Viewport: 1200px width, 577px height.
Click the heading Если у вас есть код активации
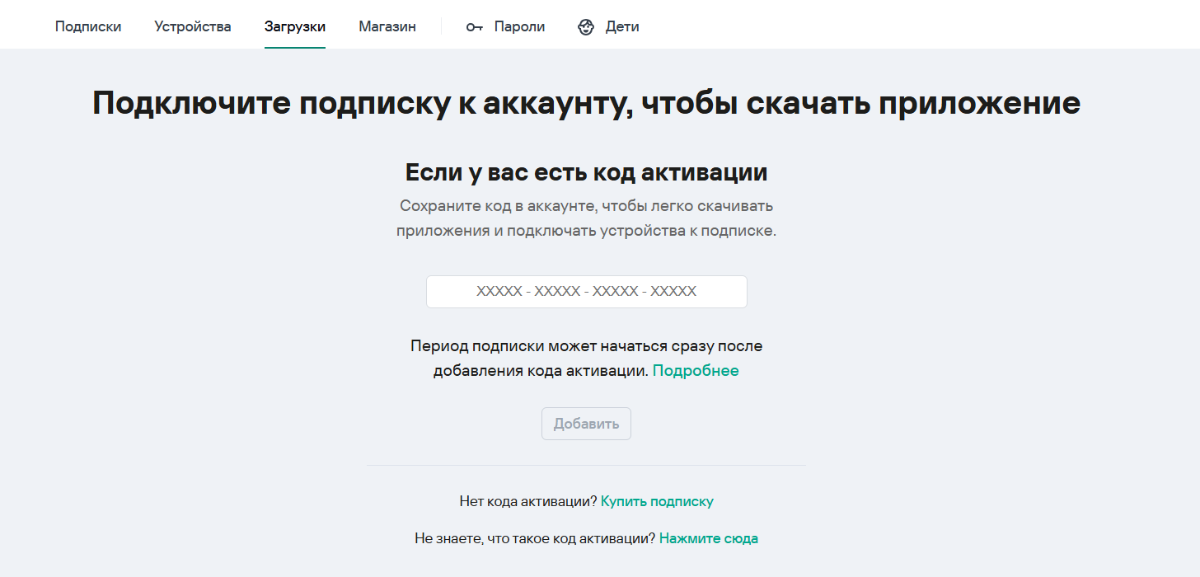586,172
